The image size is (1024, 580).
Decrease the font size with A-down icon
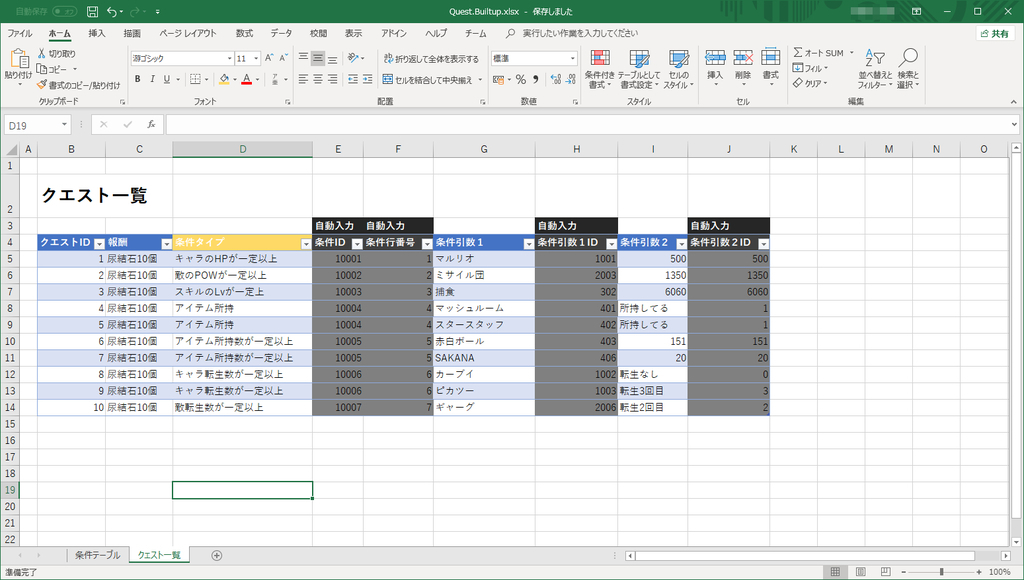283,58
